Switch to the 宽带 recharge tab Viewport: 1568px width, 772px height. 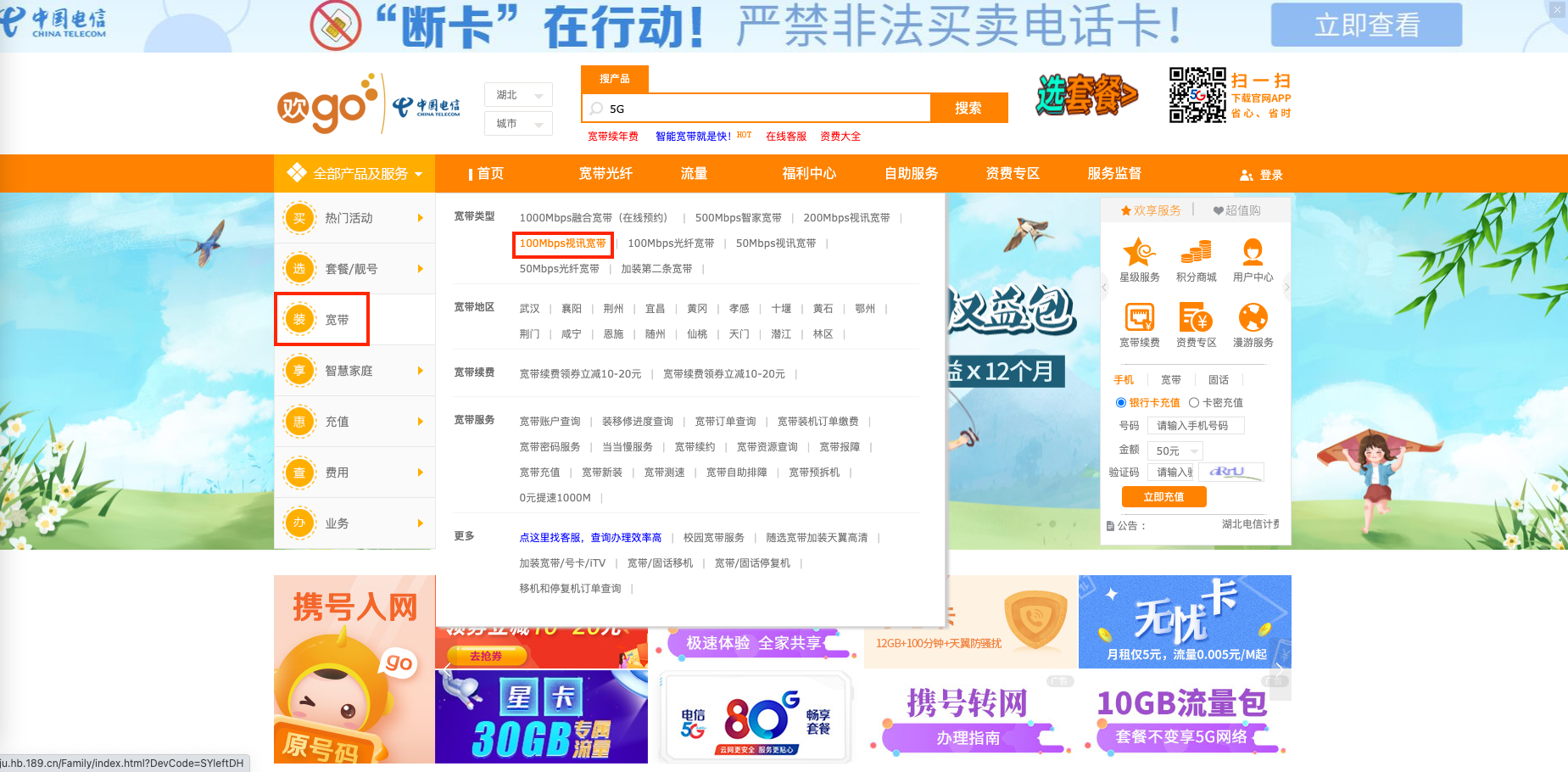pyautogui.click(x=1170, y=379)
